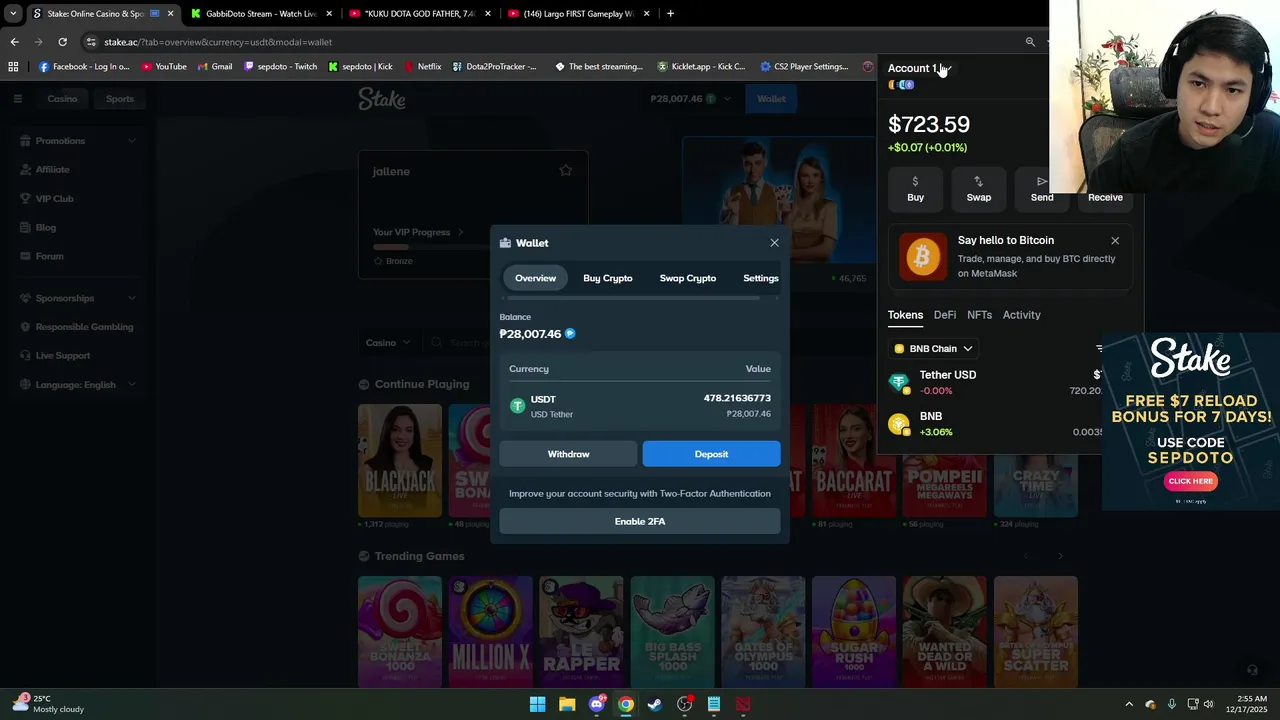This screenshot has height=720, width=1280.
Task: Switch to the Buy Crypto tab
Action: click(608, 278)
